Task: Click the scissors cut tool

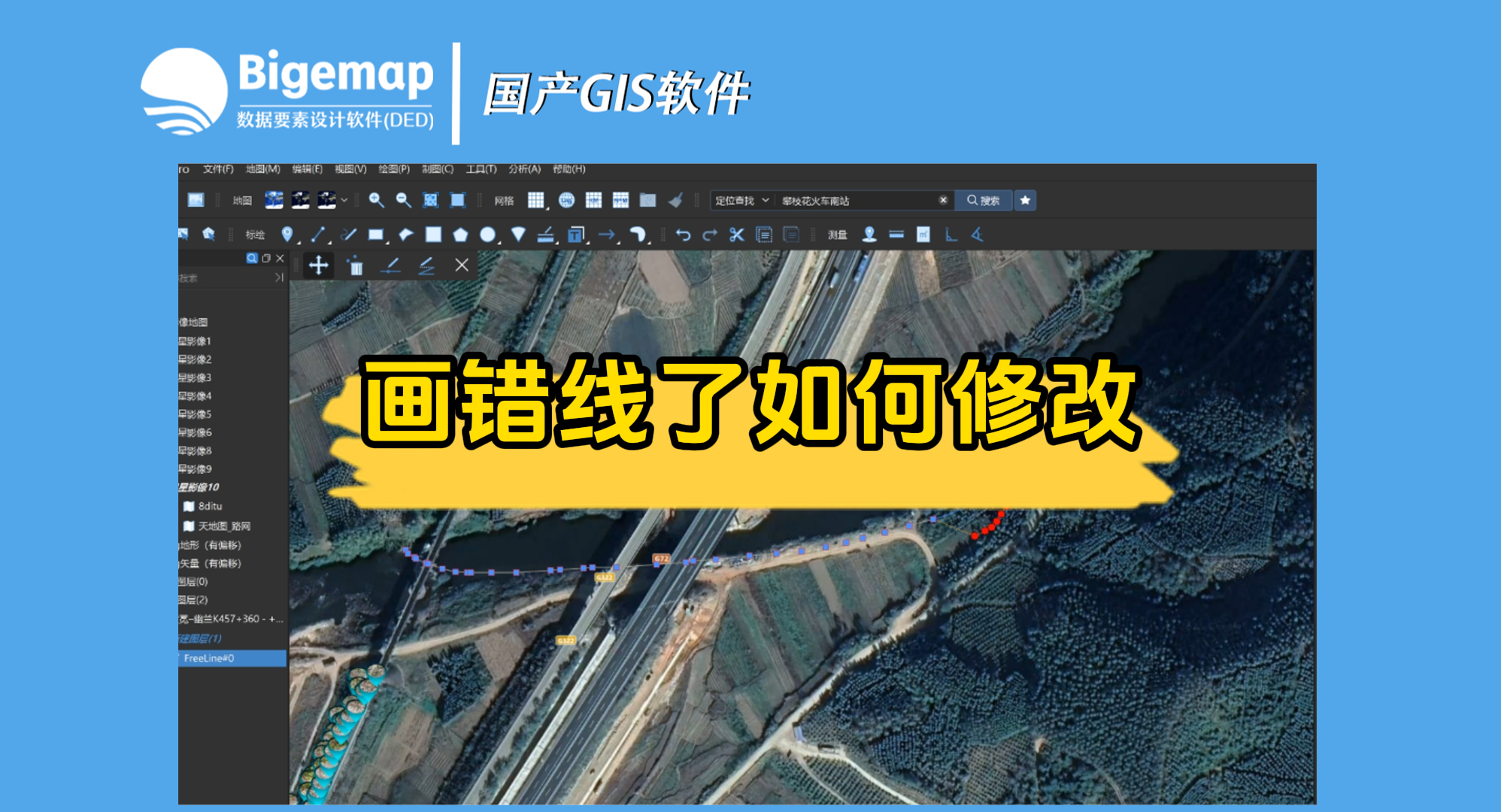Action: [737, 235]
